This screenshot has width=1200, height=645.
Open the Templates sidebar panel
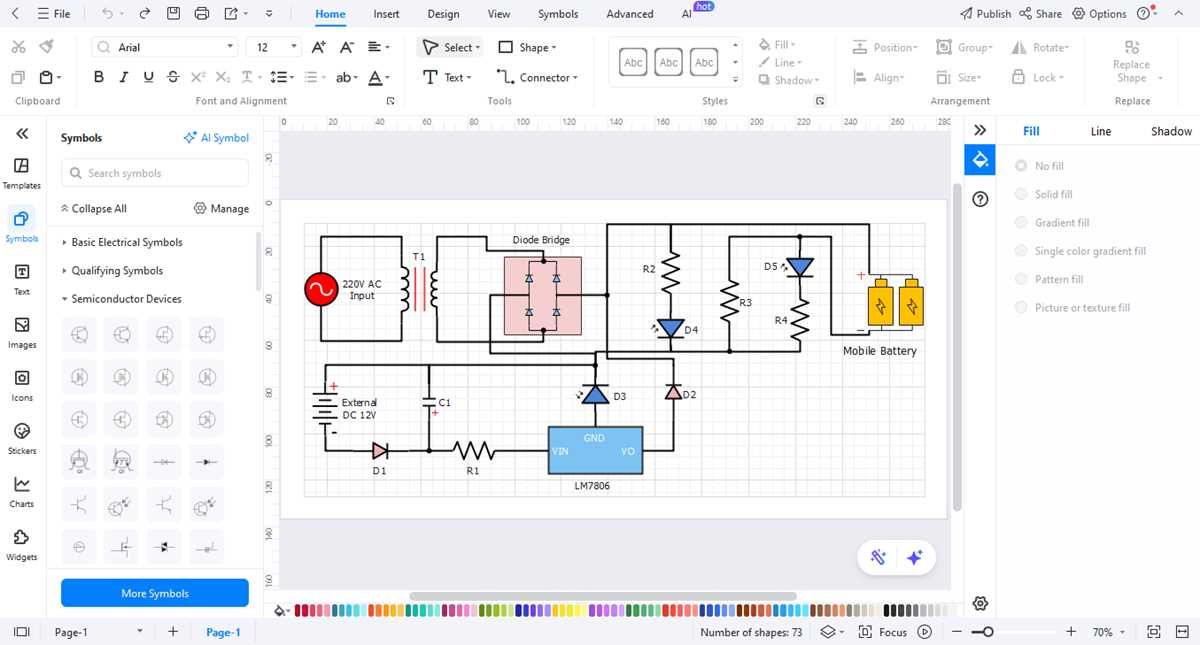point(21,173)
